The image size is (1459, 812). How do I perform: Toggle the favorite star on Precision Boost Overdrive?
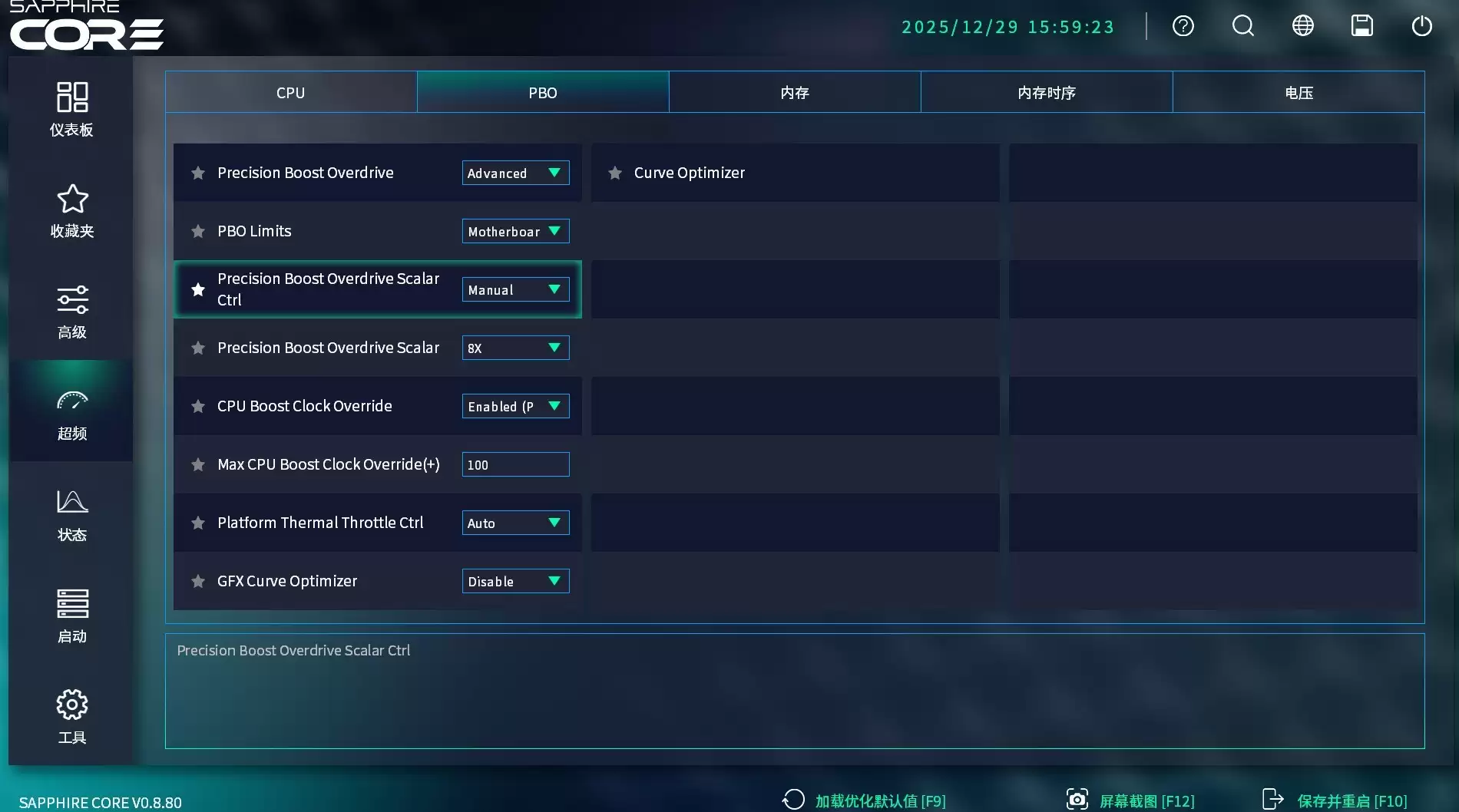click(x=198, y=173)
